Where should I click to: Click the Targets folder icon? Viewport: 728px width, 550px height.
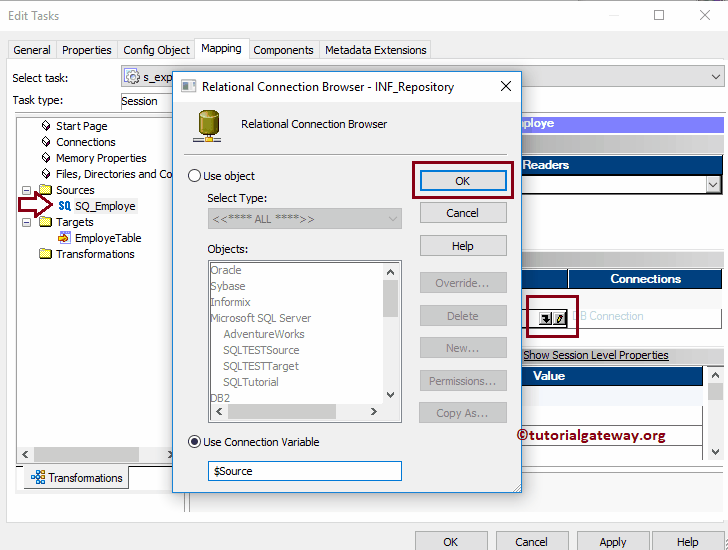pos(46,222)
